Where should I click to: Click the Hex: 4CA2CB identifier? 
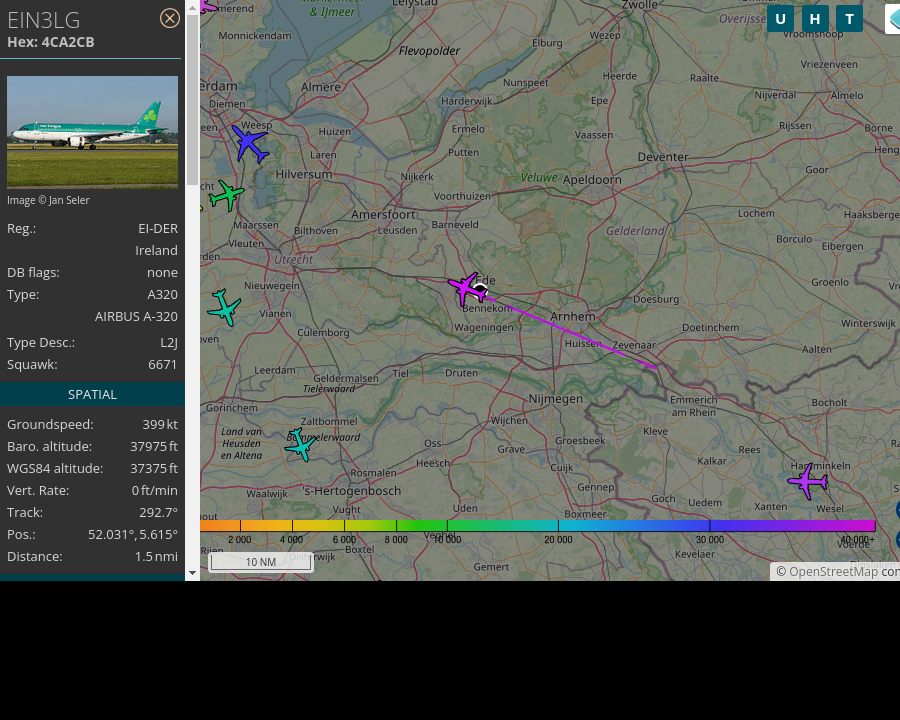point(51,42)
